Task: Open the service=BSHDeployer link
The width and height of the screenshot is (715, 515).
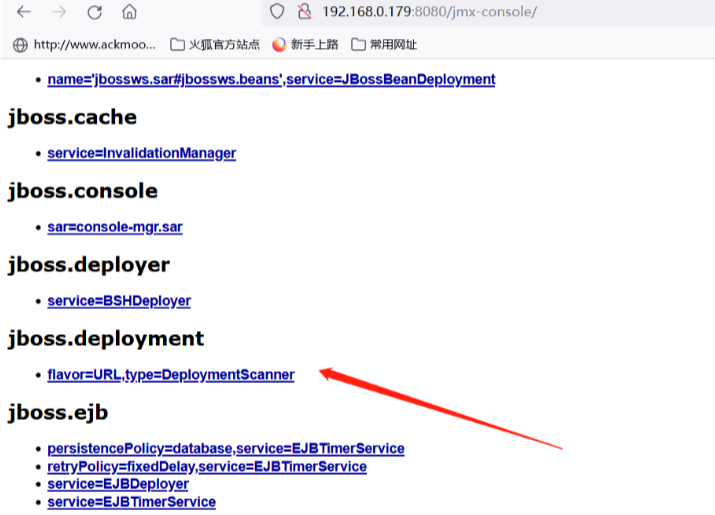Action: 118,301
